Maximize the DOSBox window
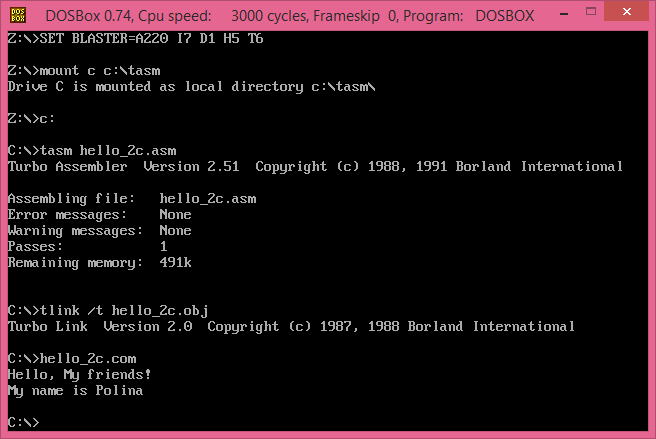The height and width of the screenshot is (439, 656). point(591,12)
